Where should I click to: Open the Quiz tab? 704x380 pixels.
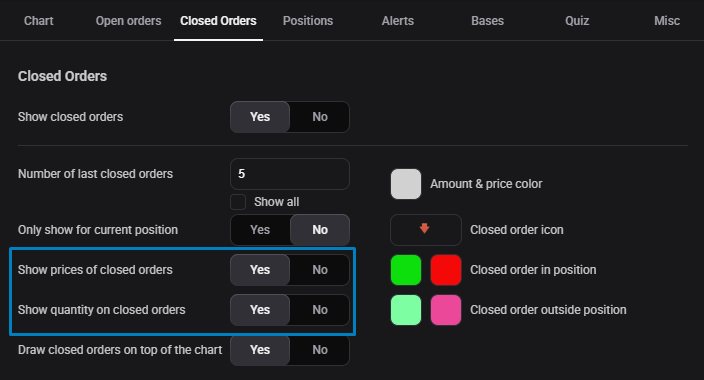point(577,21)
